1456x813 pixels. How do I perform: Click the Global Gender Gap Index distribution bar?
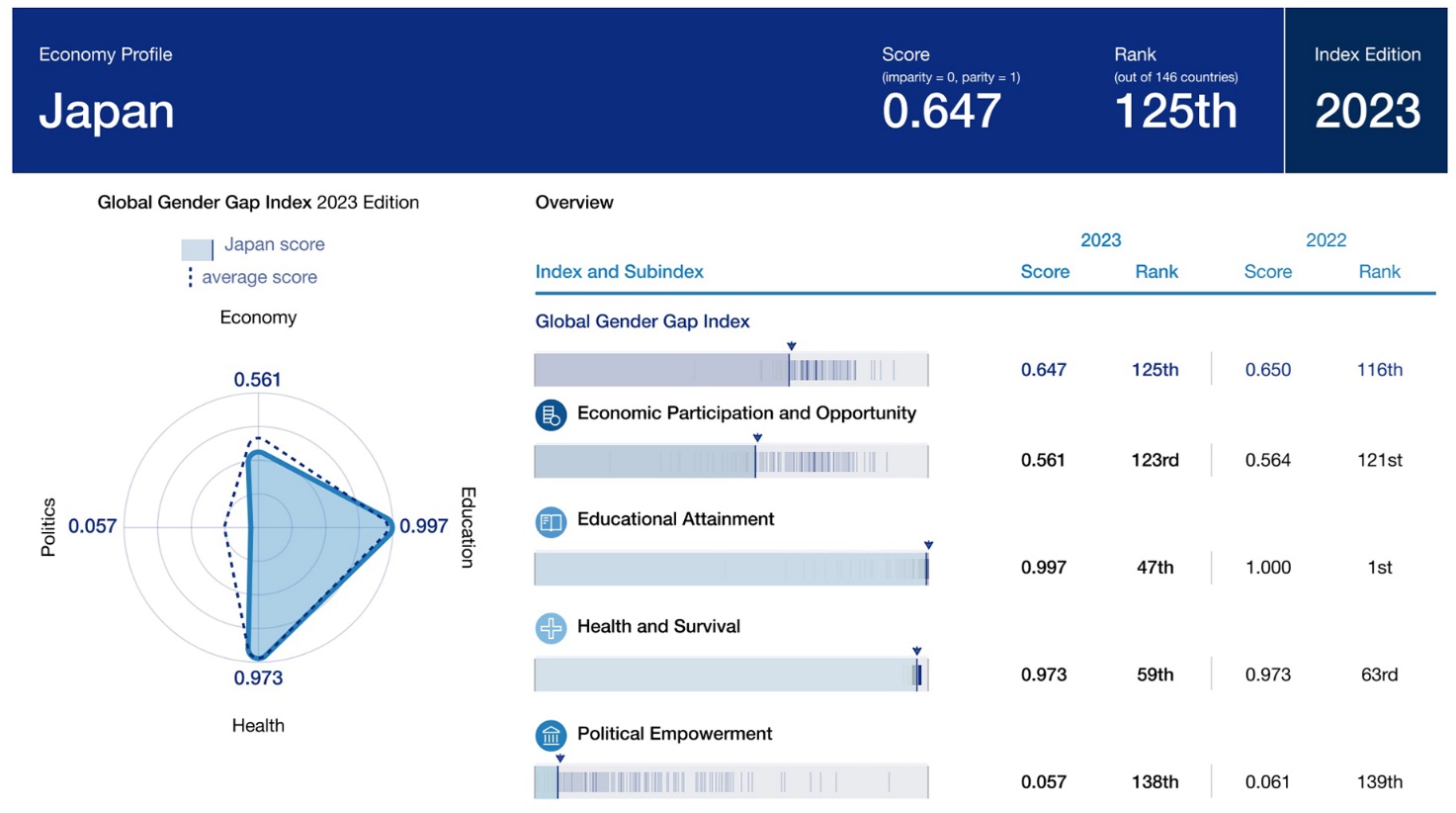tap(731, 370)
